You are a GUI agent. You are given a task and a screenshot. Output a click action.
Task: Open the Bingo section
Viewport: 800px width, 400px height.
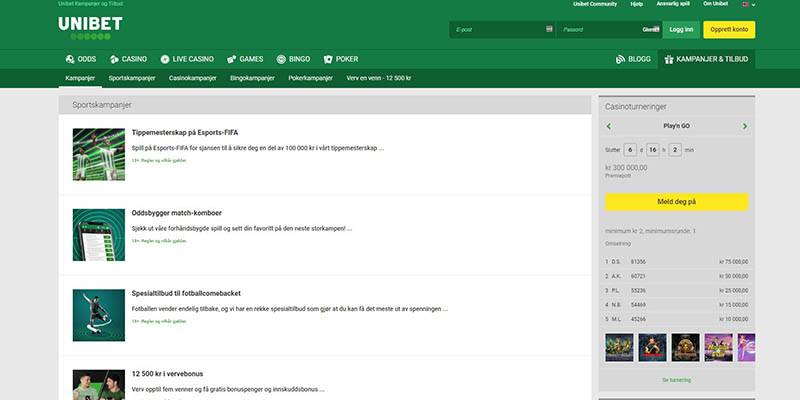[x=293, y=59]
